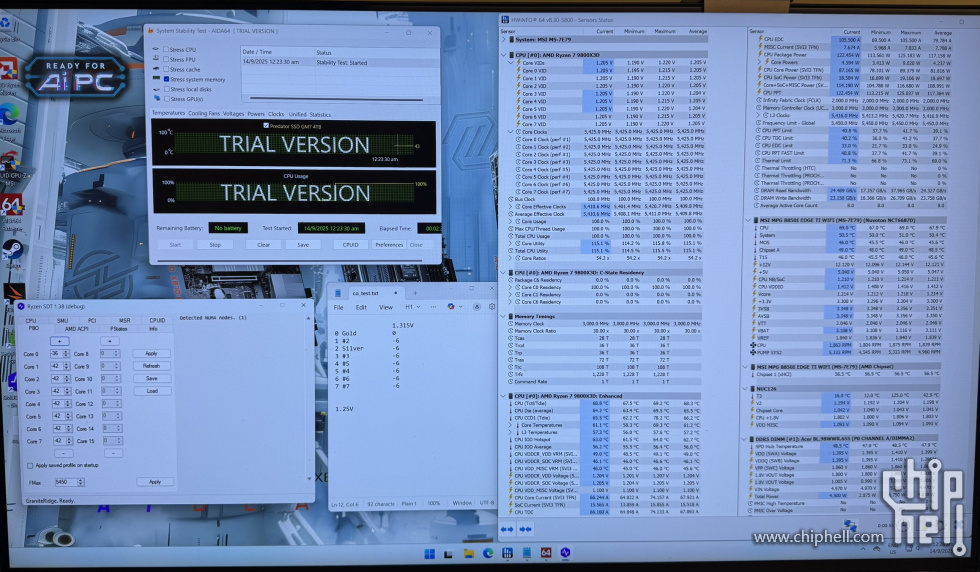The image size is (980, 572).
Task: Open AMD ACPI tab in Ryzen SDT
Action: tap(76, 328)
